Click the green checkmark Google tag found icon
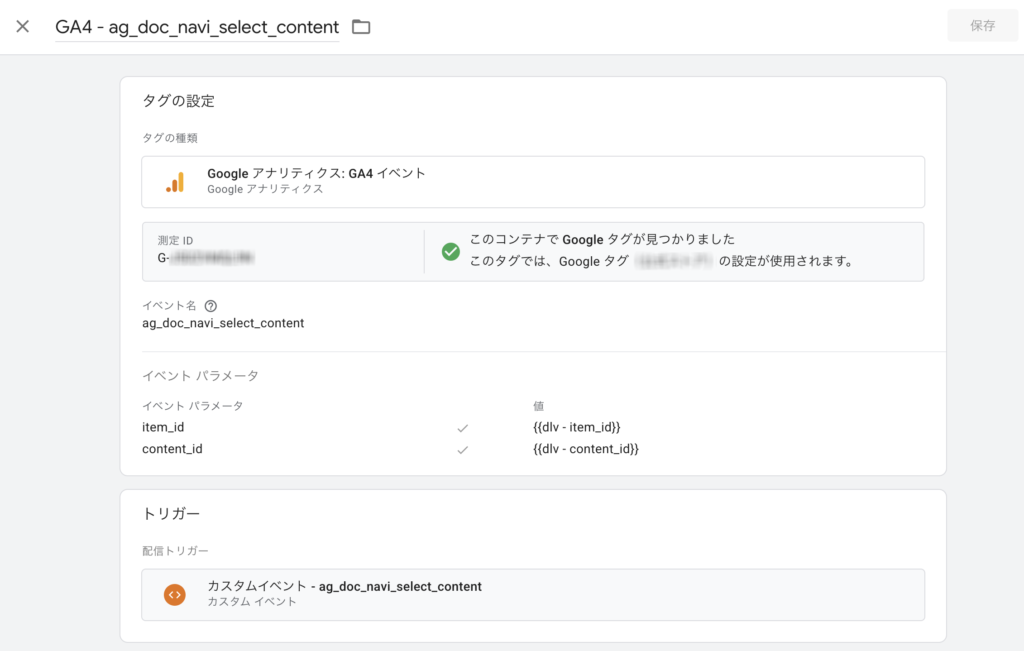1024x651 pixels. [x=451, y=251]
